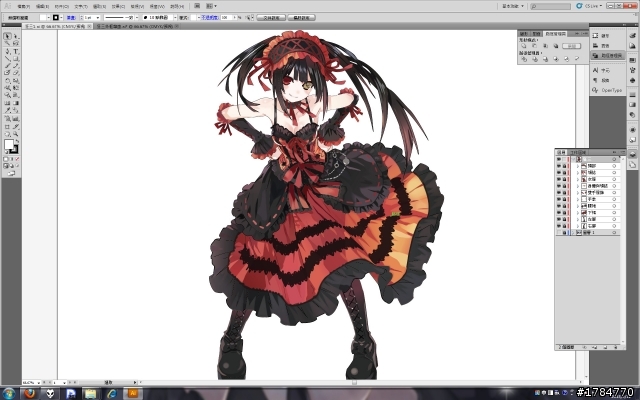Hide the 頭部 layer with its eye icon
Image resolution: width=640 pixels, height=400 pixels.
(559, 166)
